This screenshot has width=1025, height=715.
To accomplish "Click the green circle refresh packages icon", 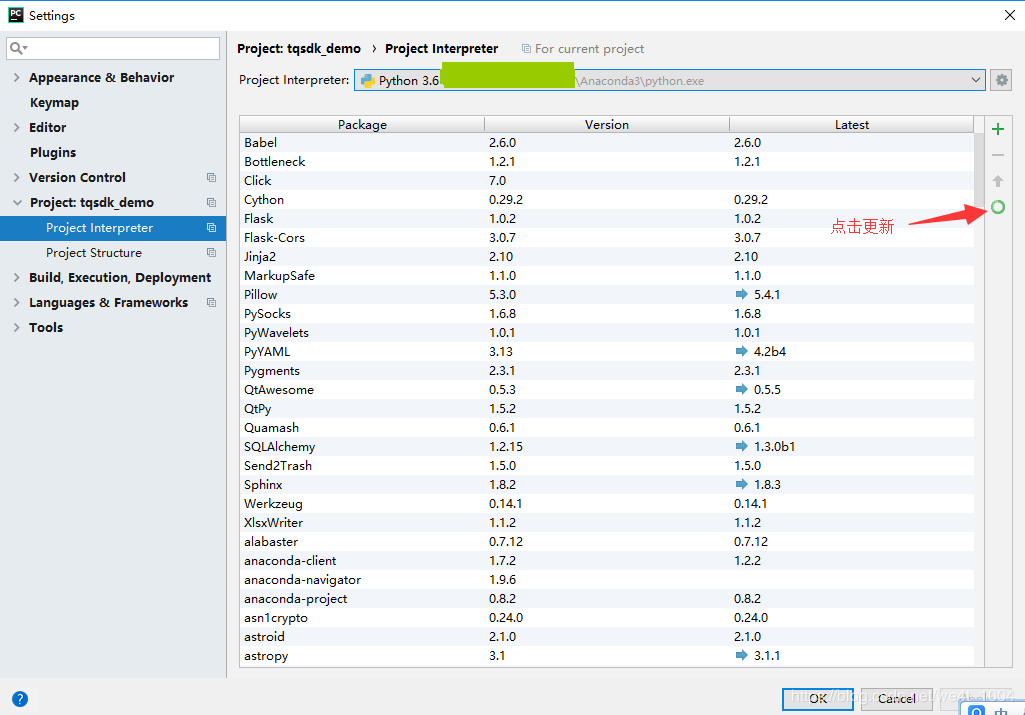I will (998, 207).
